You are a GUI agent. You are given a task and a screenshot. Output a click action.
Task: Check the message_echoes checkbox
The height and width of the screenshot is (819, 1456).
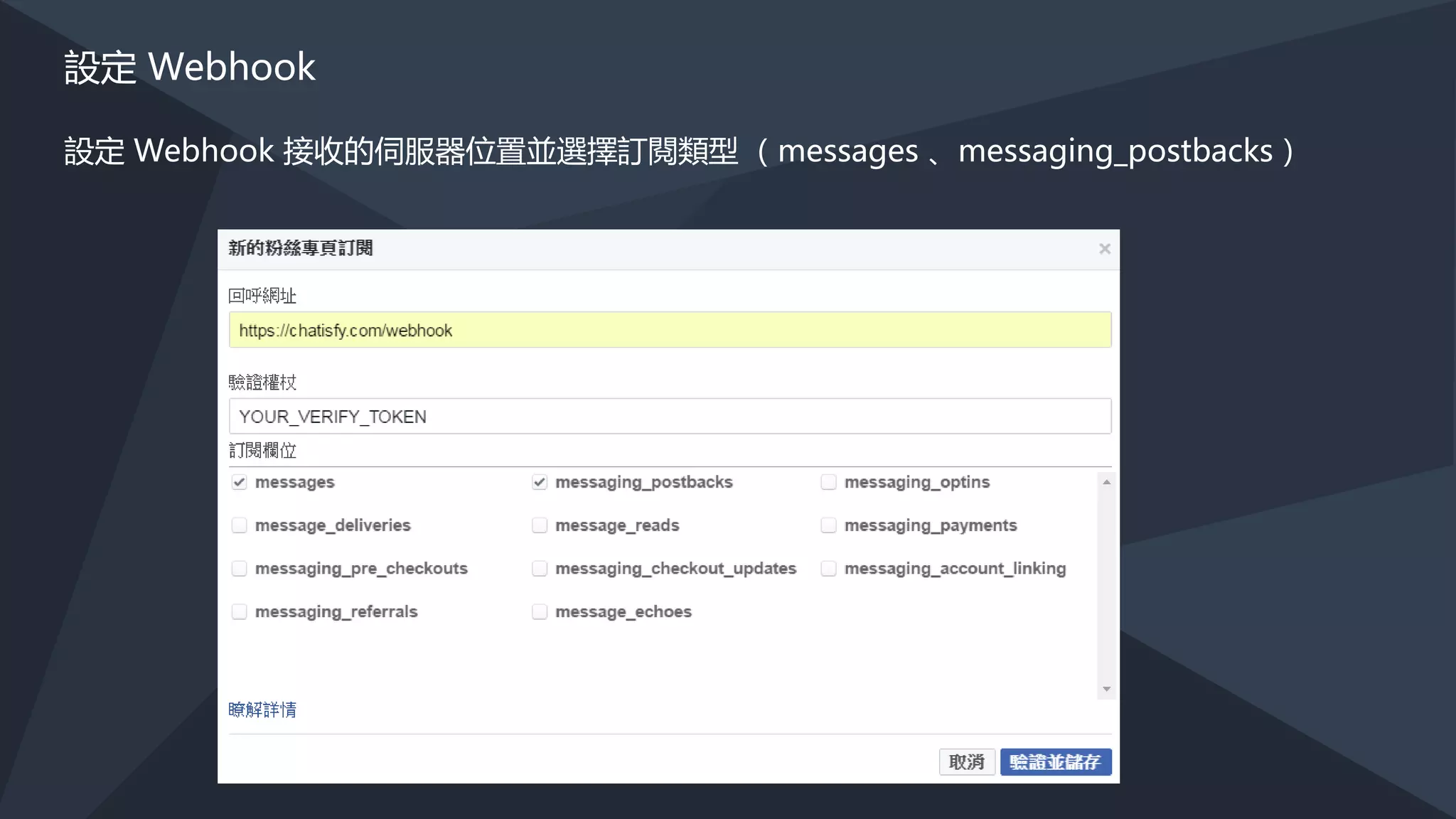540,612
